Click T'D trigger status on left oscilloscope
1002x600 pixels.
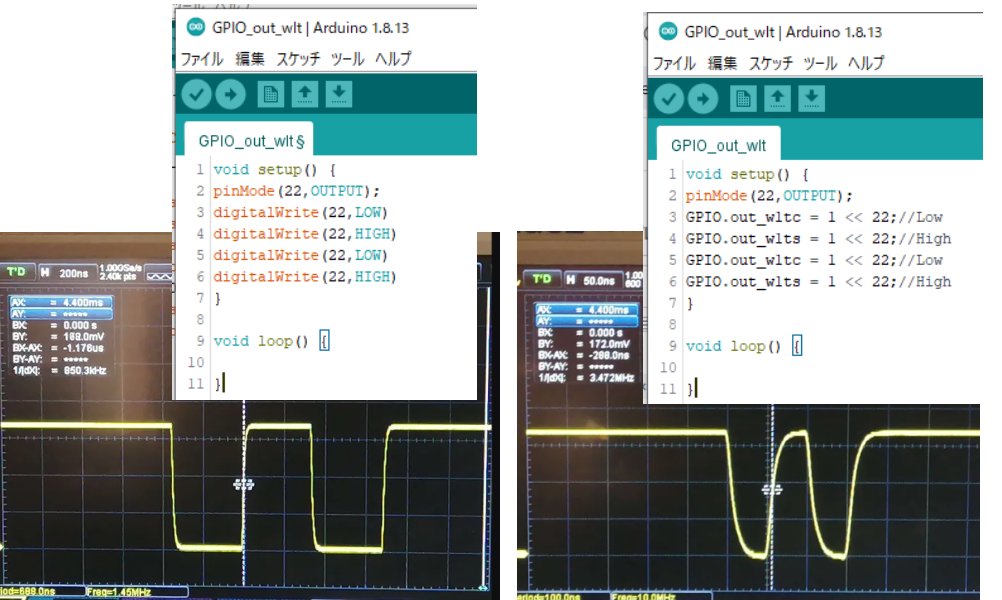click(x=17, y=272)
